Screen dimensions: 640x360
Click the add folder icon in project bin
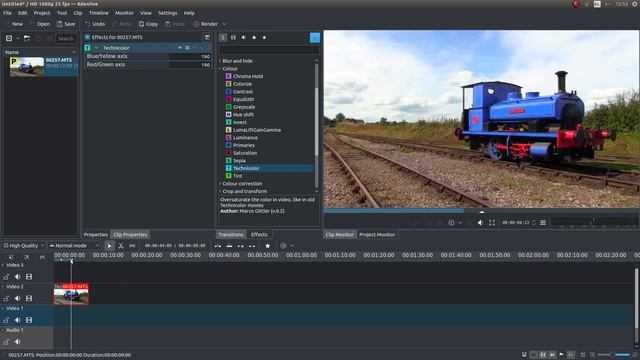(x=27, y=38)
